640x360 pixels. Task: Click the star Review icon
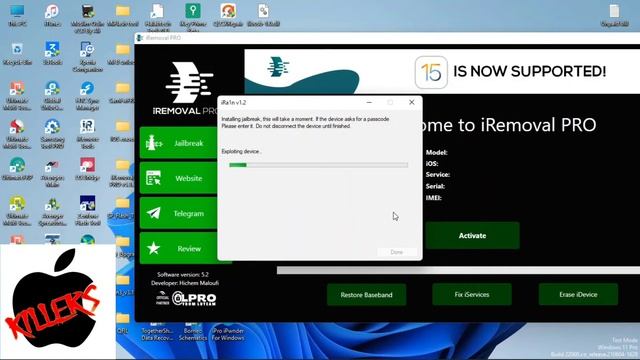153,248
